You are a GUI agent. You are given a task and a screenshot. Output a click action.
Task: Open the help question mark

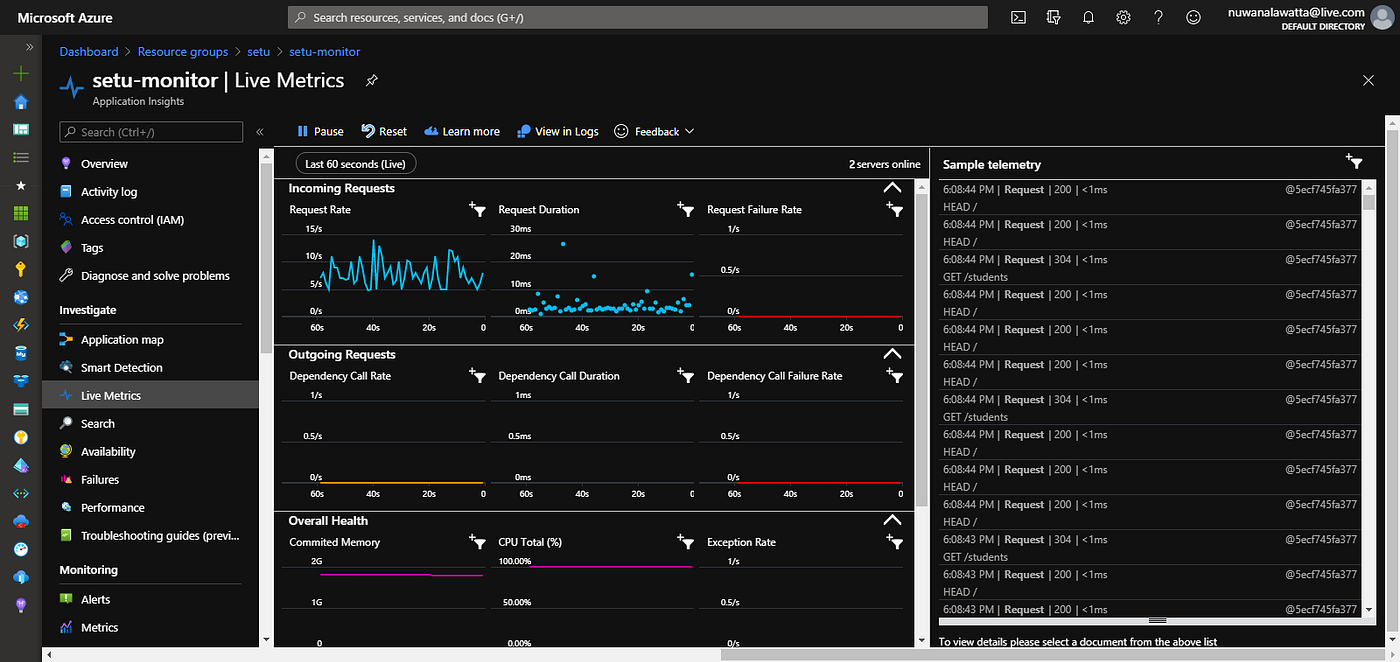tap(1158, 17)
